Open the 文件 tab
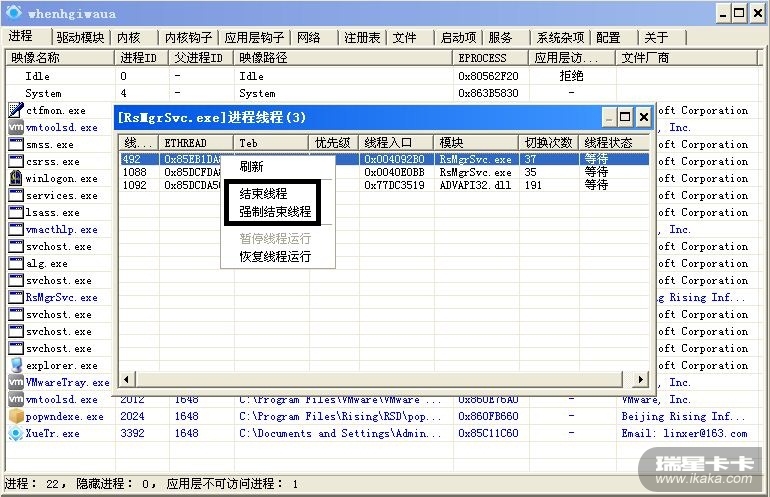Image resolution: width=770 pixels, height=497 pixels. (x=405, y=37)
